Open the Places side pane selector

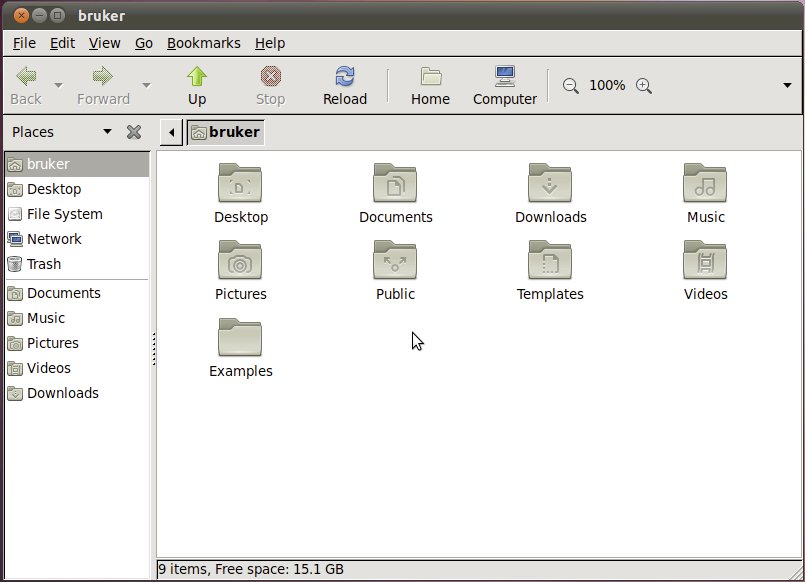(62, 132)
